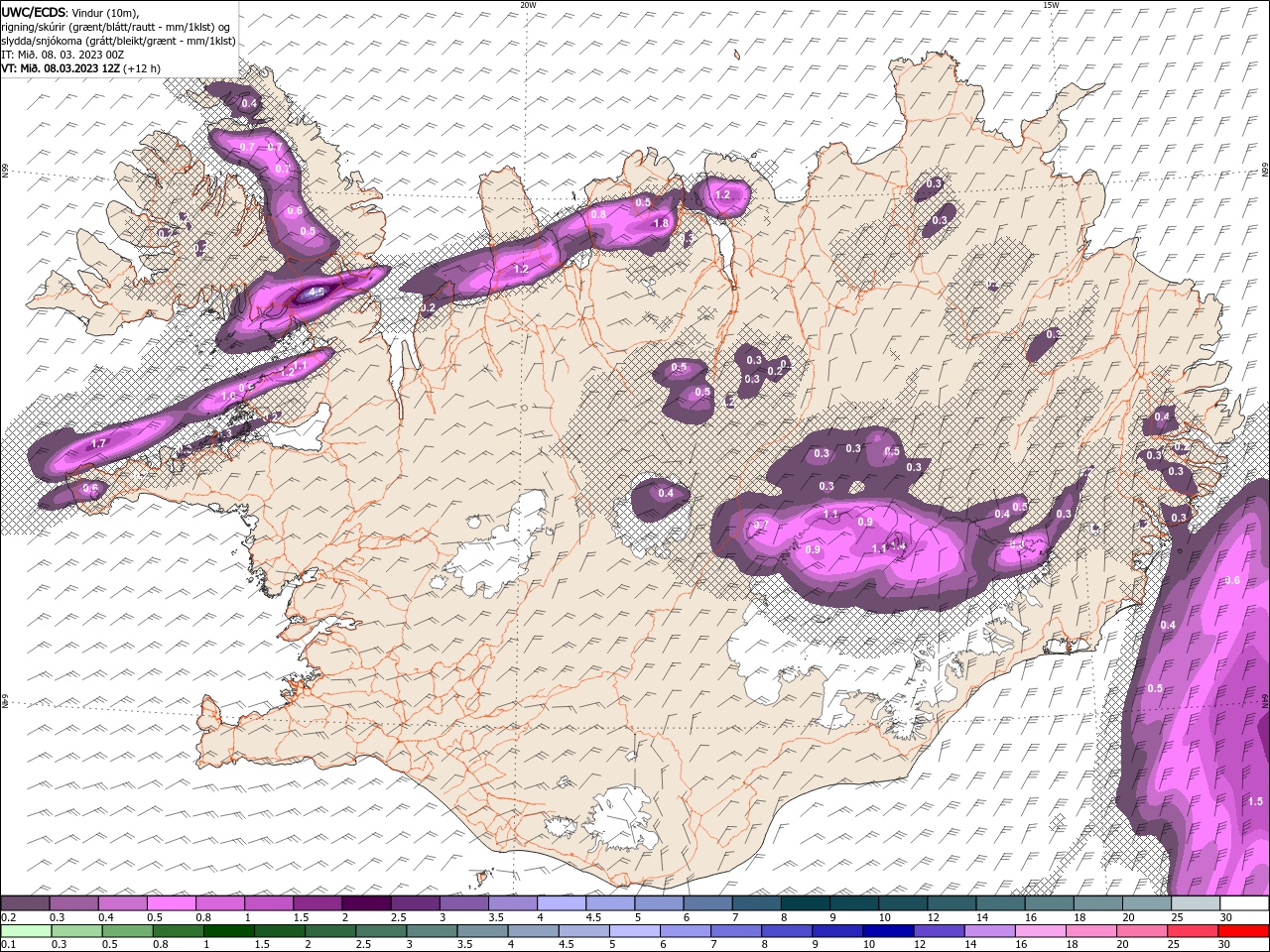Viewport: 1270px width, 952px height.
Task: Select dark green rain swatch between 1 and 1.5
Action: [228, 930]
